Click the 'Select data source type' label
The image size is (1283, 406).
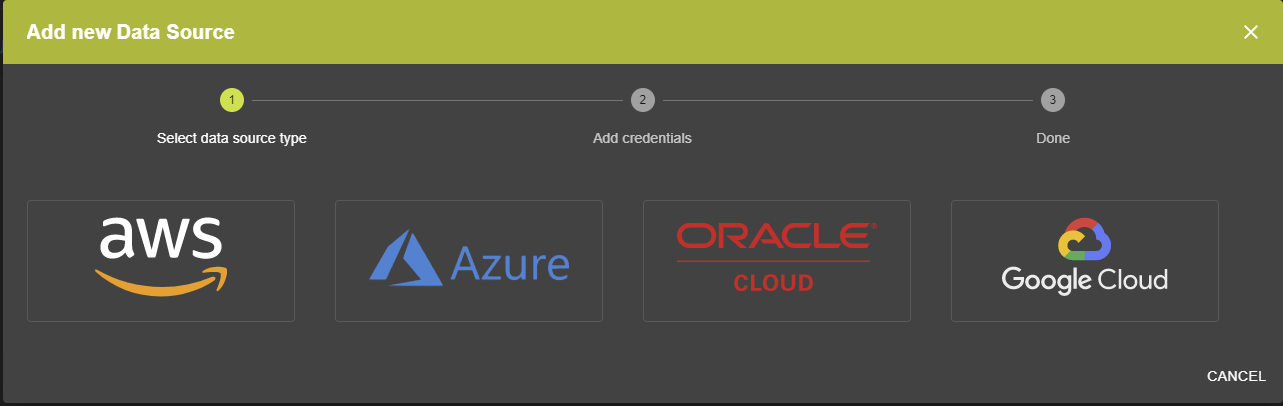coord(232,138)
